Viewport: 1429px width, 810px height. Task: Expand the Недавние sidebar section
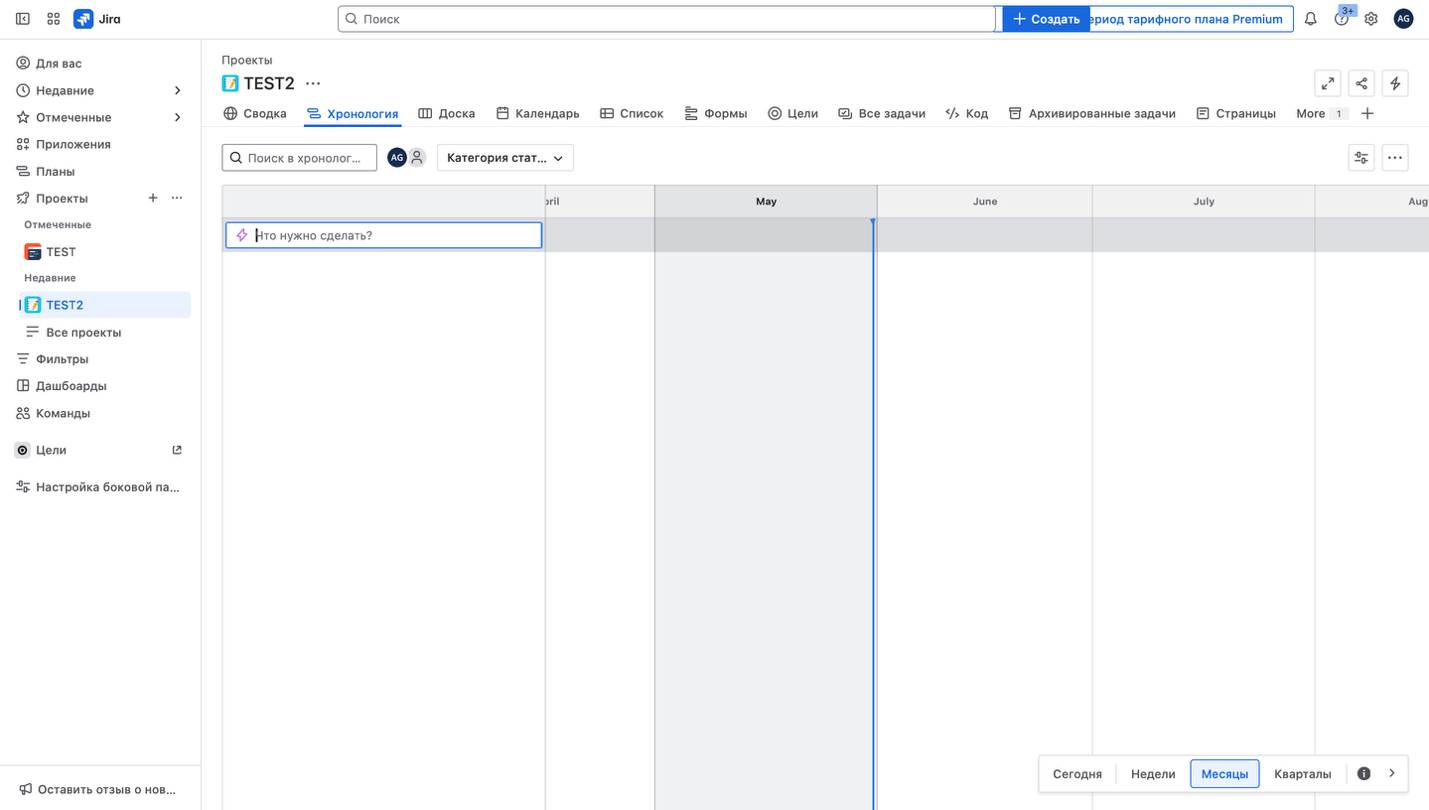(x=178, y=91)
